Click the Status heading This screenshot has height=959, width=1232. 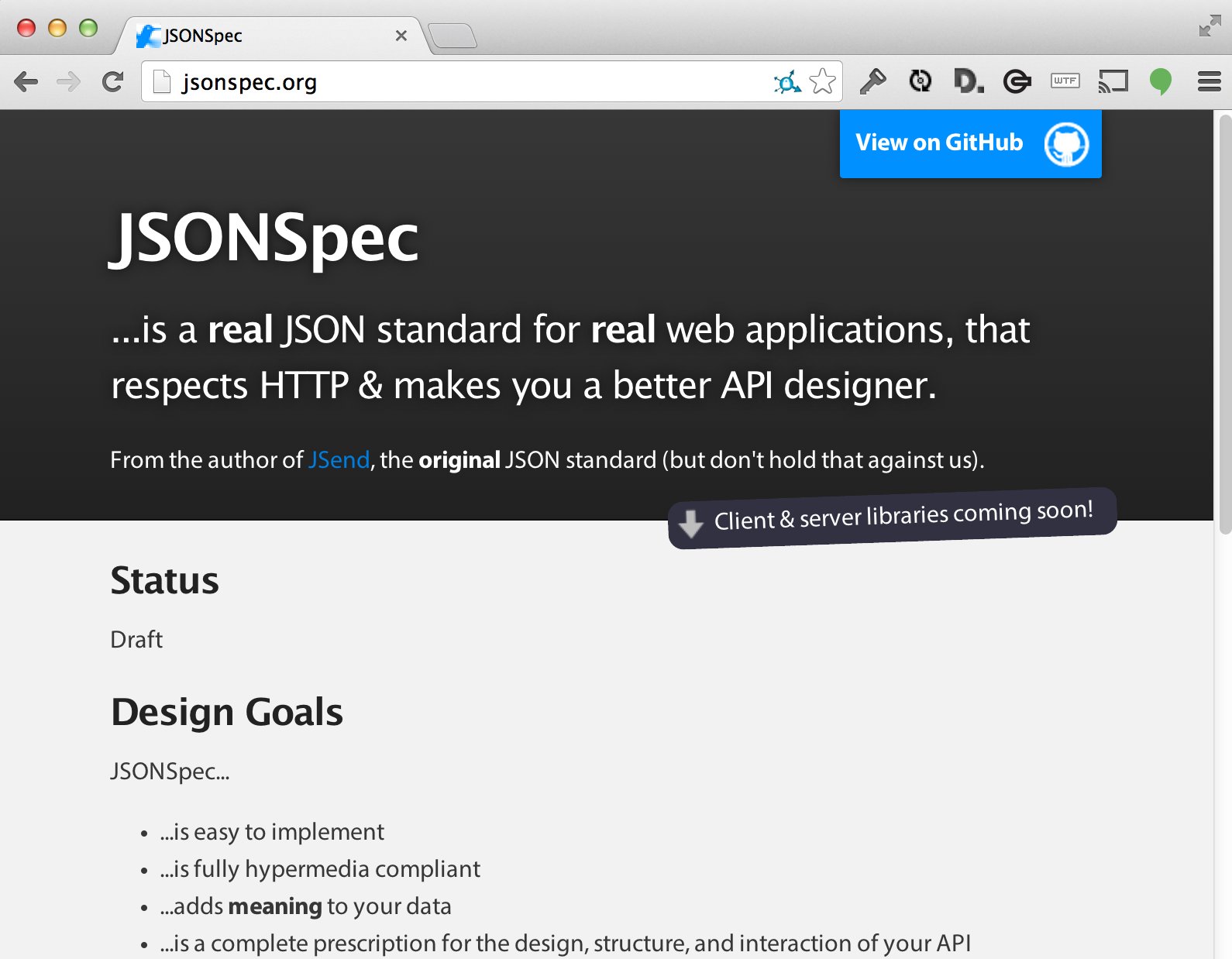point(165,580)
